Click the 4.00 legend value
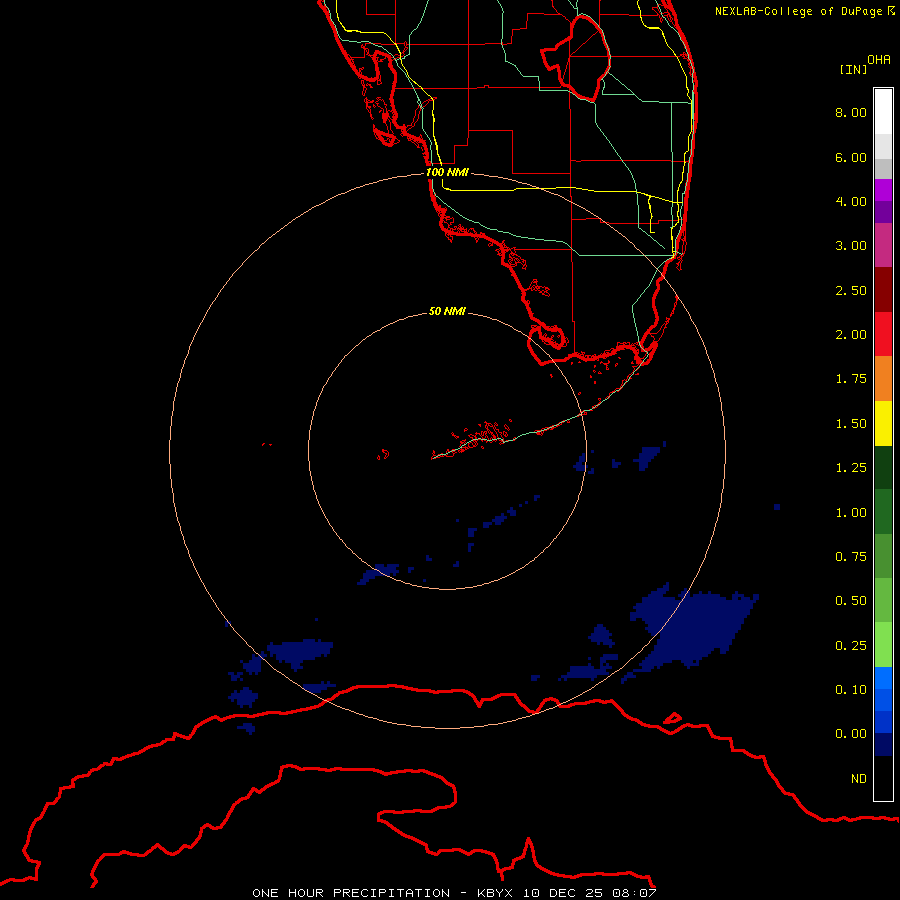The width and height of the screenshot is (900, 900). point(851,201)
